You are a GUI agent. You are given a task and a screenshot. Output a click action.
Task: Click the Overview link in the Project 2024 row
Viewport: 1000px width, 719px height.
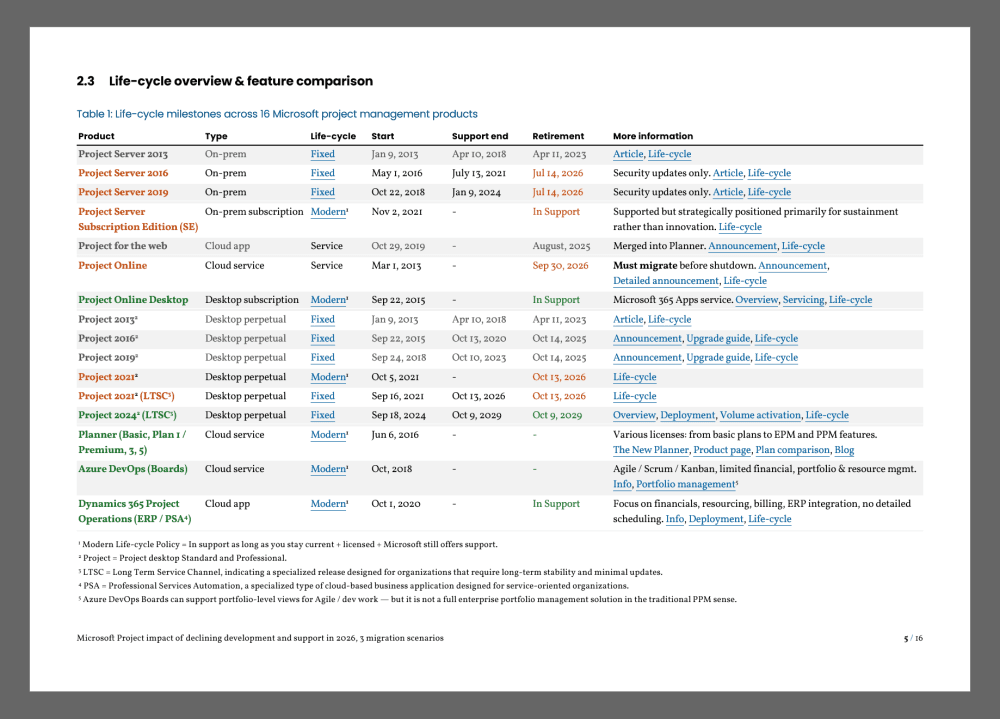point(634,415)
